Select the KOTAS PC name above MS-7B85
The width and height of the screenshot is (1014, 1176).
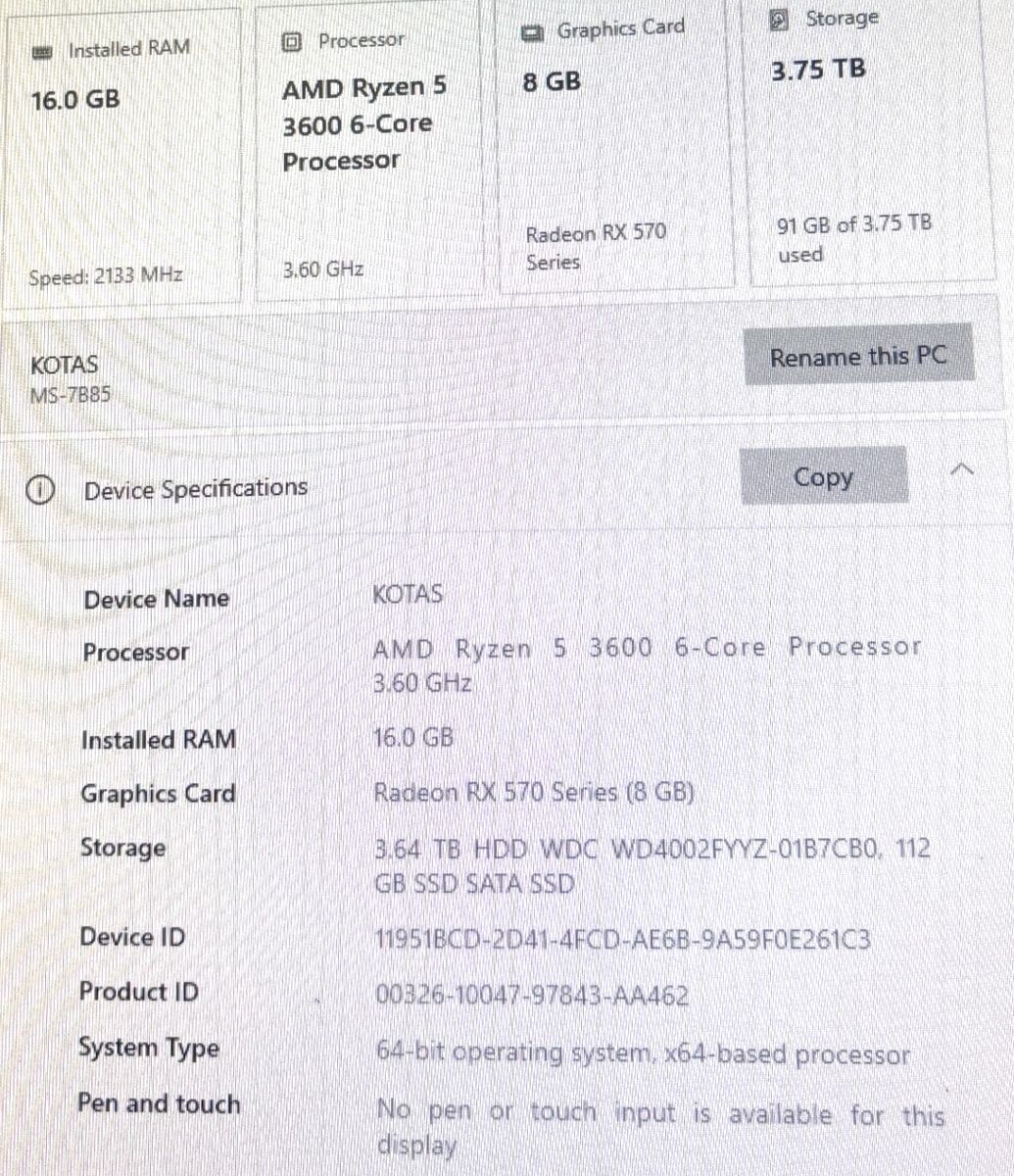click(x=65, y=366)
